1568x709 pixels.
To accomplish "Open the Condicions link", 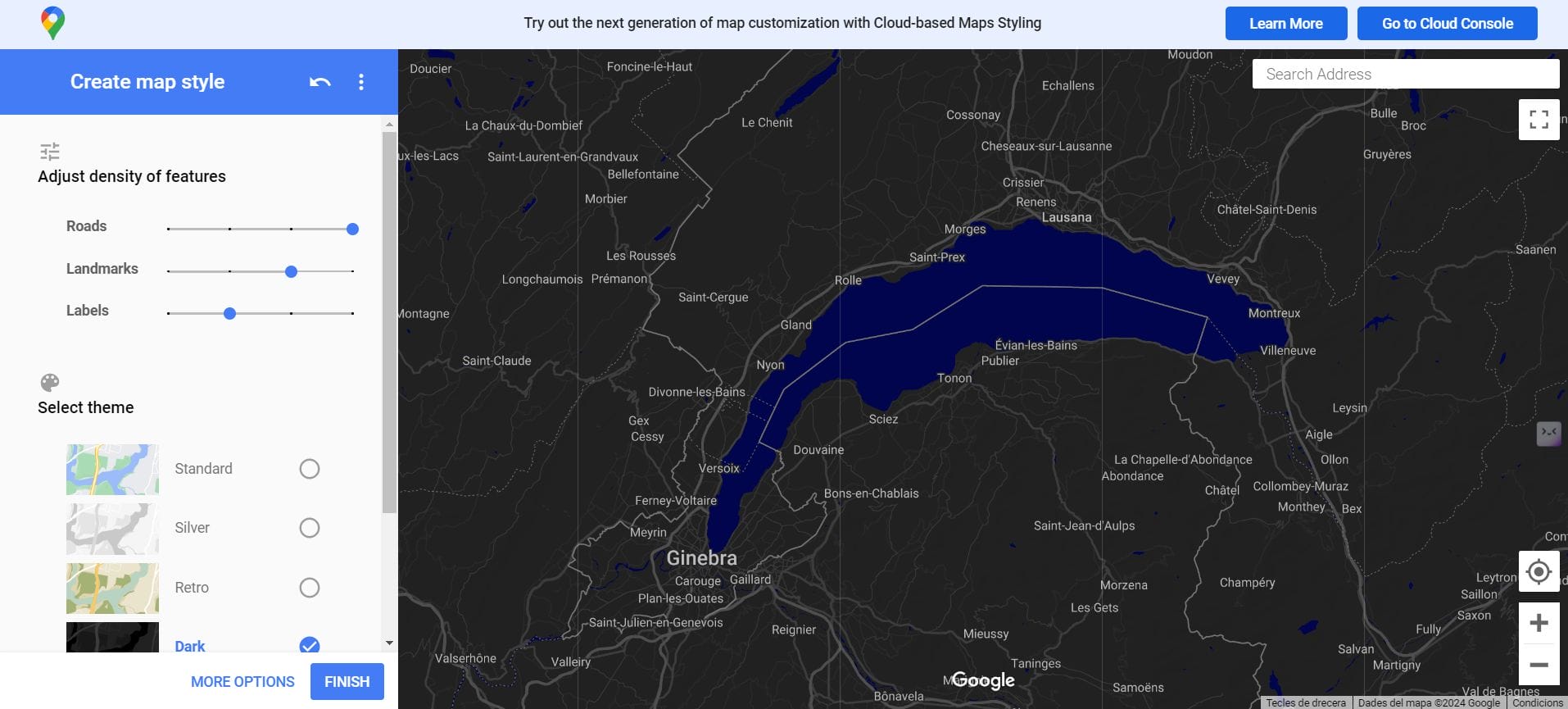I will click(x=1538, y=702).
